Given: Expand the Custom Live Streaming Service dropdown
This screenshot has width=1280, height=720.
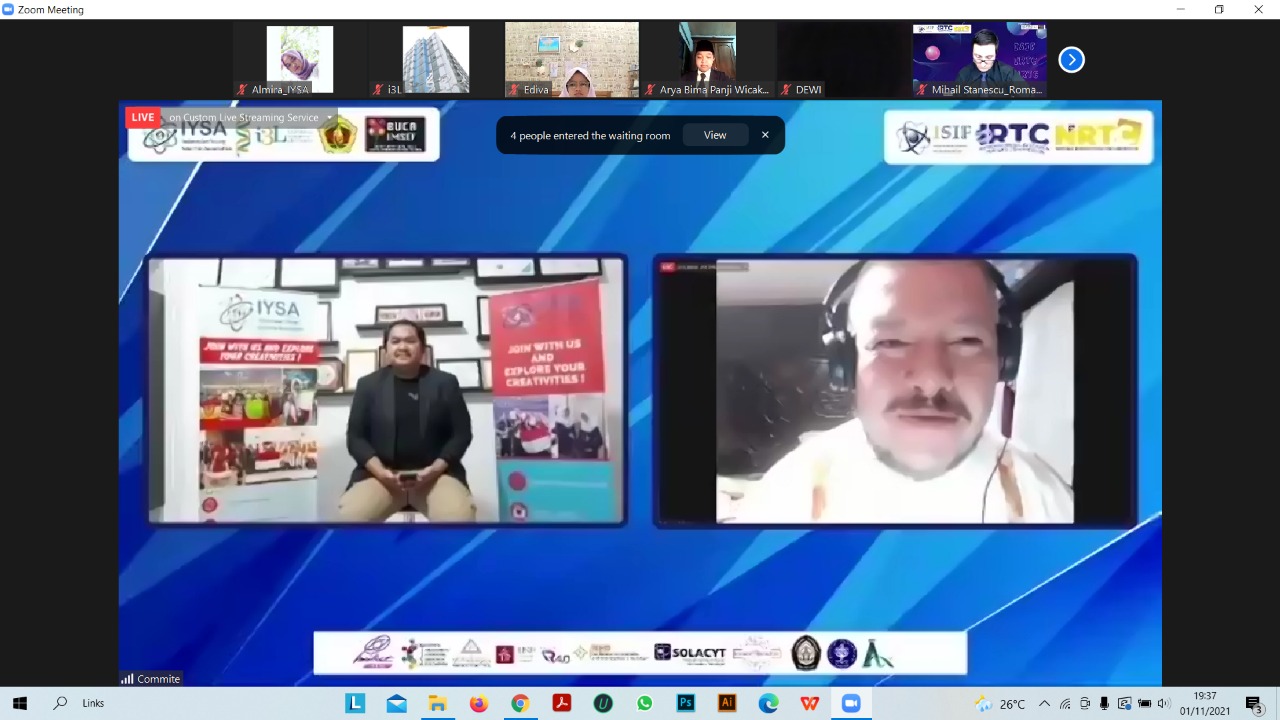Looking at the screenshot, I should (329, 118).
